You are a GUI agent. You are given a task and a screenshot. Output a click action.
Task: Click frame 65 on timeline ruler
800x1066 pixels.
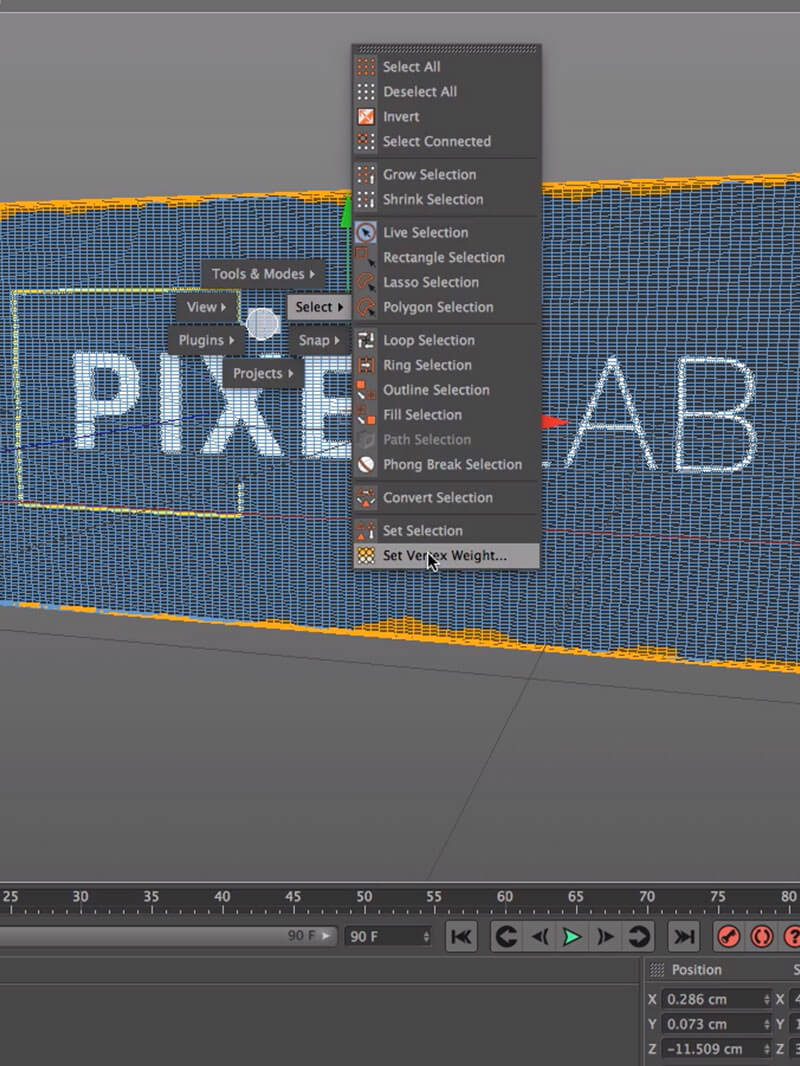[x=576, y=897]
